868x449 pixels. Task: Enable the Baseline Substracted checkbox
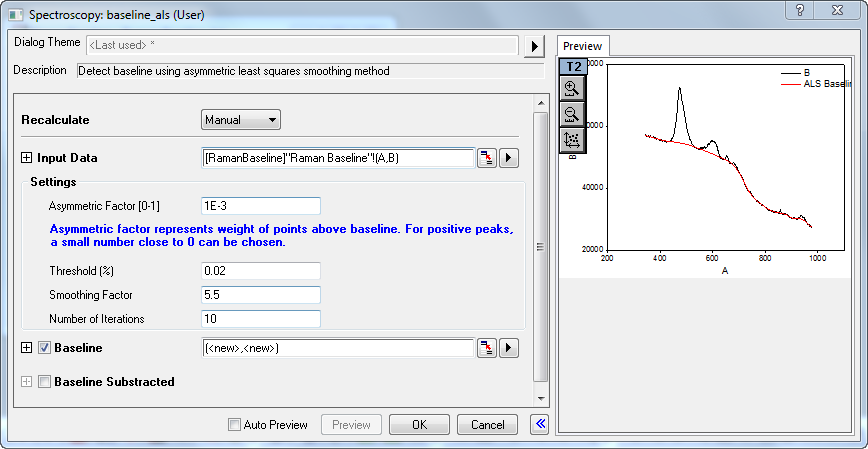[x=44, y=381]
